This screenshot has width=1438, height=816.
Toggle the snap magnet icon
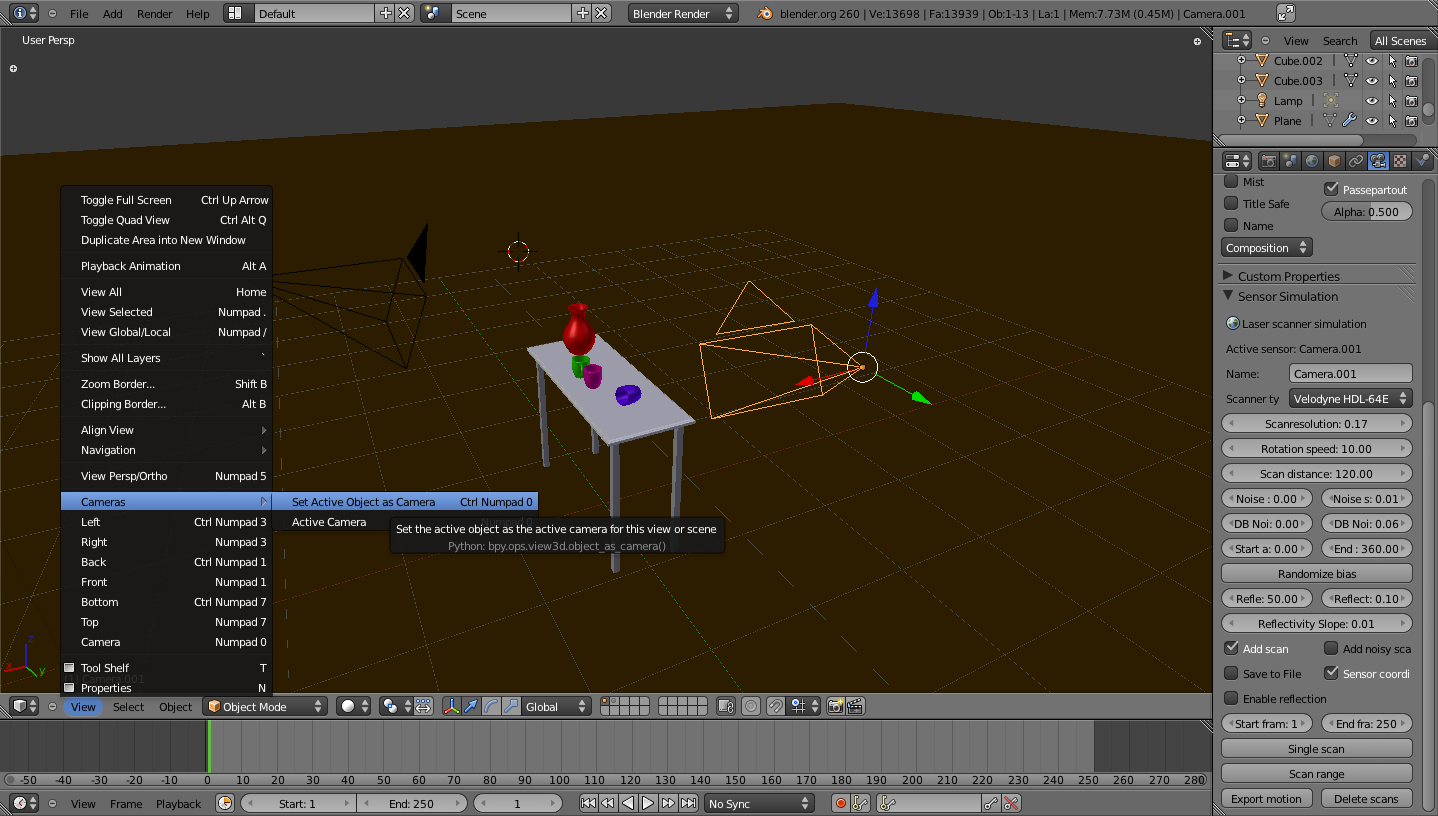click(x=775, y=706)
